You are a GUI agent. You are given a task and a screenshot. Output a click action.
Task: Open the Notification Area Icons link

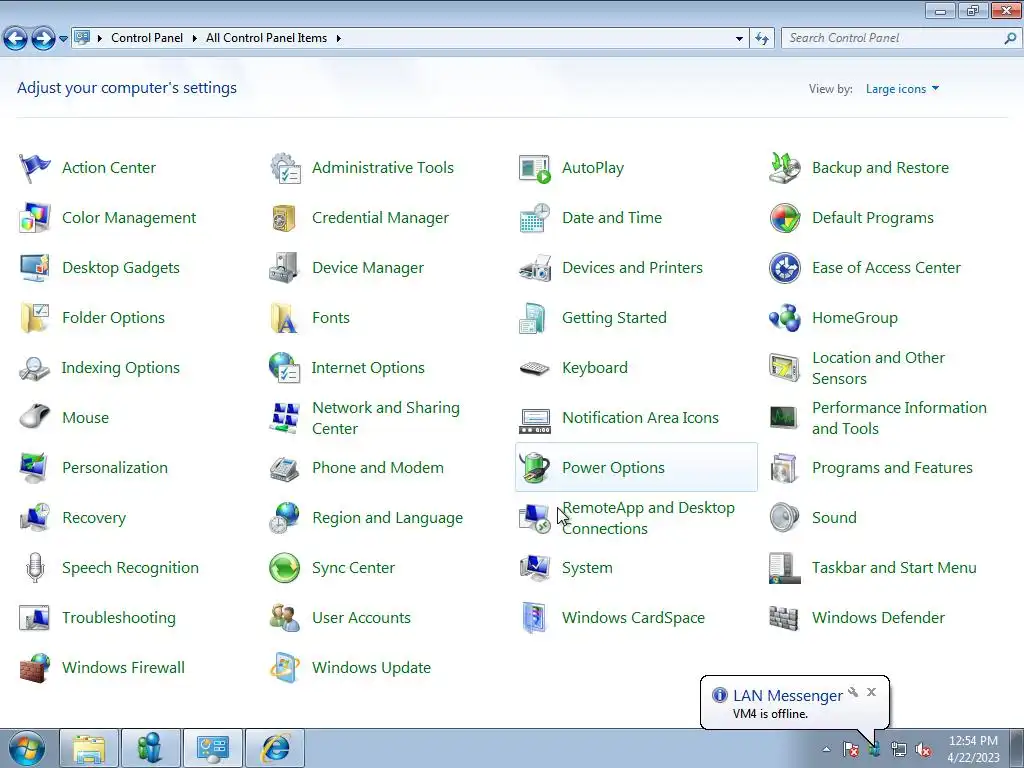click(640, 417)
